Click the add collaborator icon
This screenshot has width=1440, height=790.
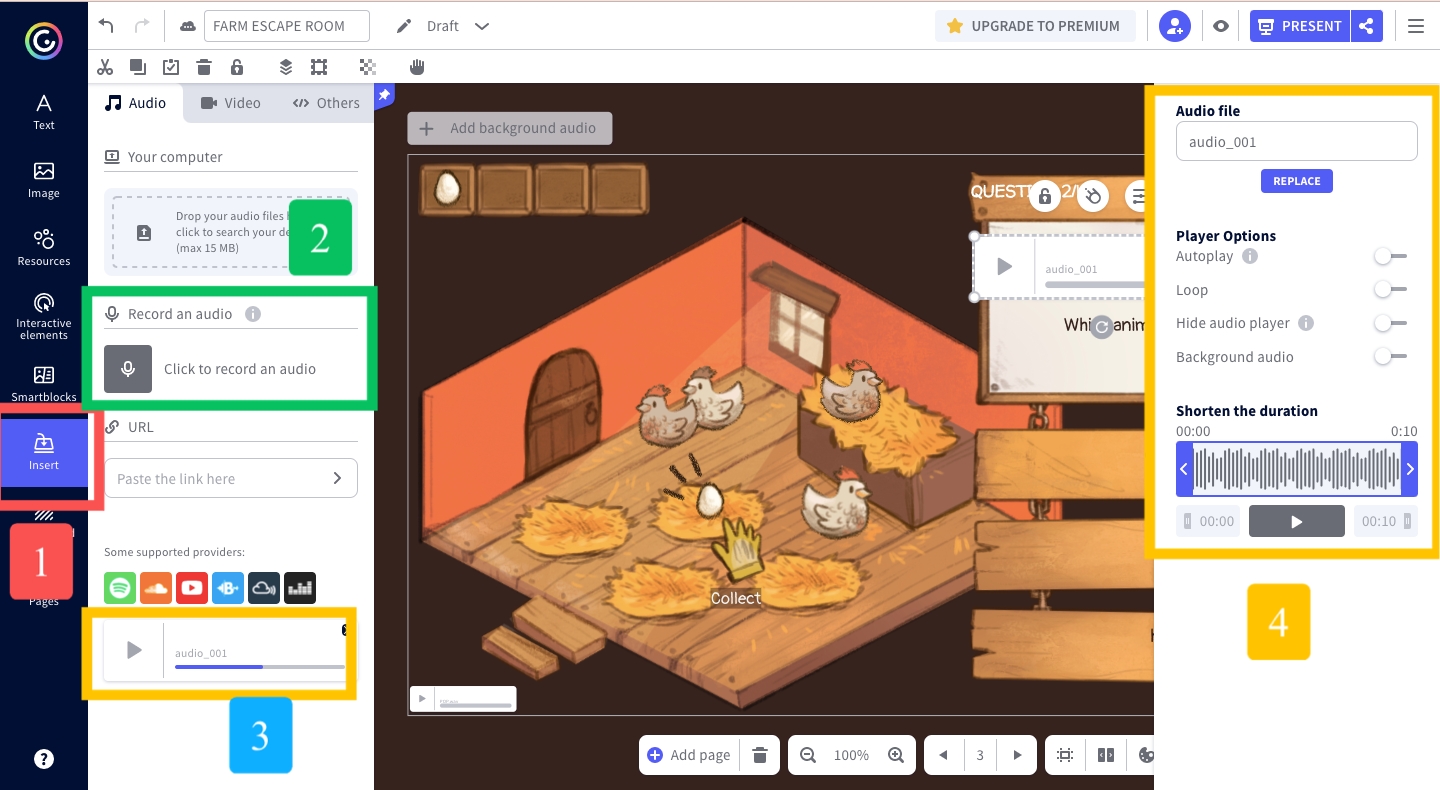[1175, 26]
